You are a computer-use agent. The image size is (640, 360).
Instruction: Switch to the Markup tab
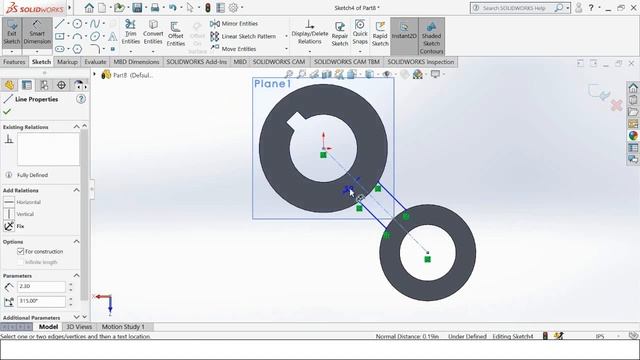click(67, 62)
